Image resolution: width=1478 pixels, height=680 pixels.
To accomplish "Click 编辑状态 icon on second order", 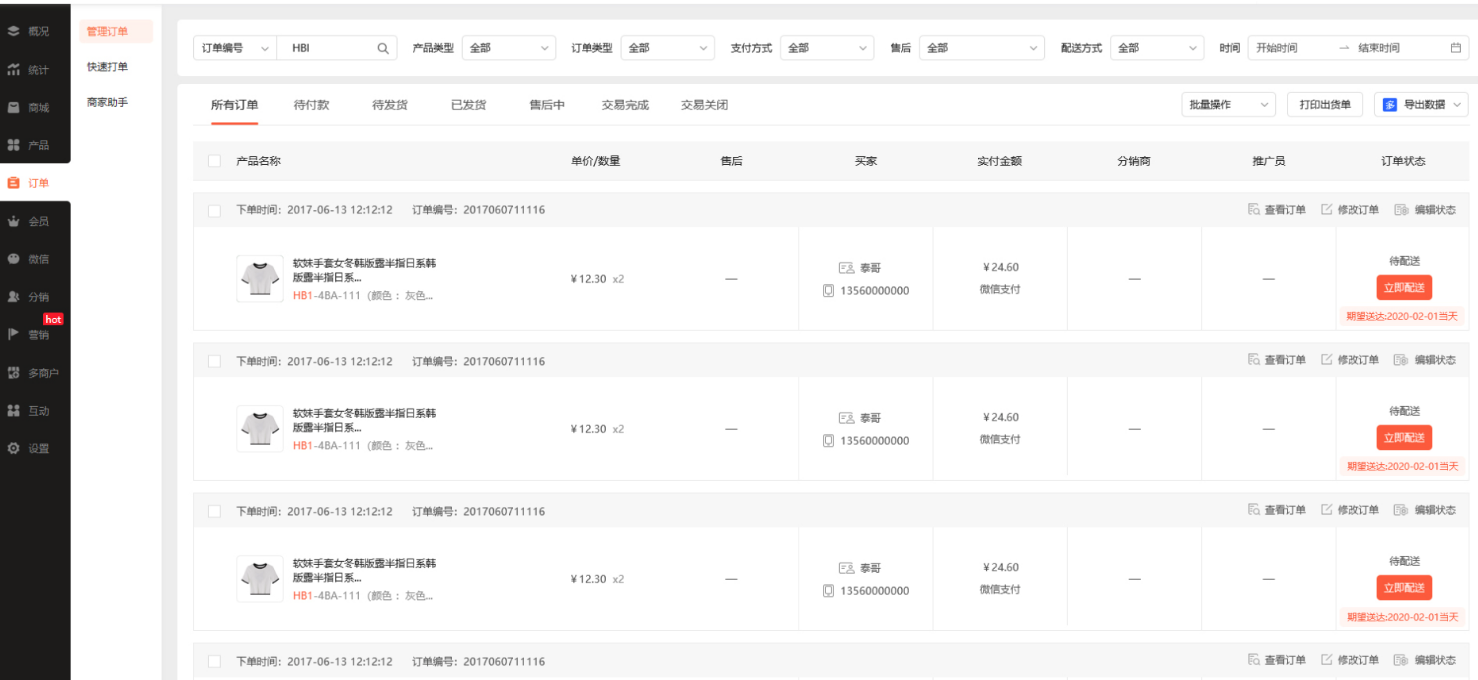I will tap(1401, 360).
